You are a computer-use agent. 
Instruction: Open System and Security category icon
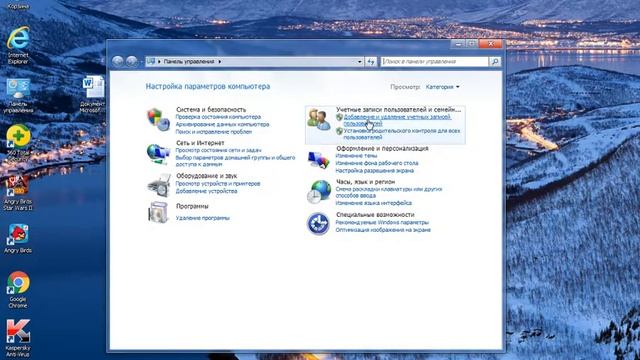[x=158, y=119]
